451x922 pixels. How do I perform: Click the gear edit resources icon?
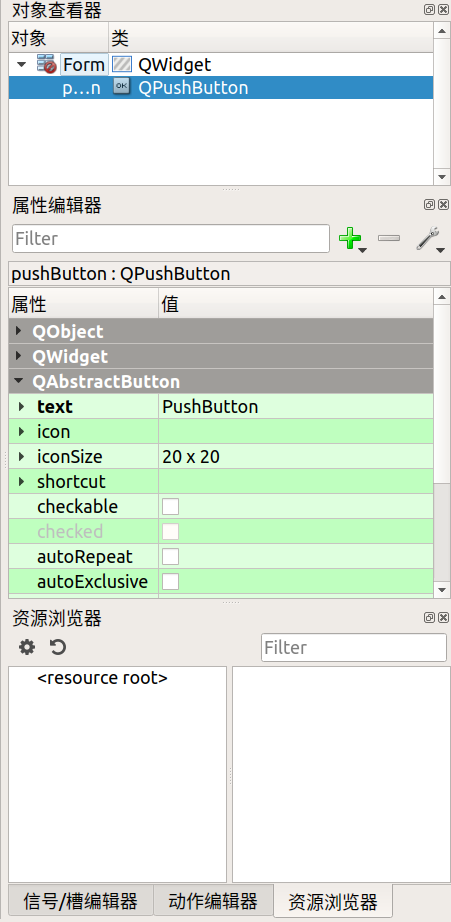click(x=27, y=647)
